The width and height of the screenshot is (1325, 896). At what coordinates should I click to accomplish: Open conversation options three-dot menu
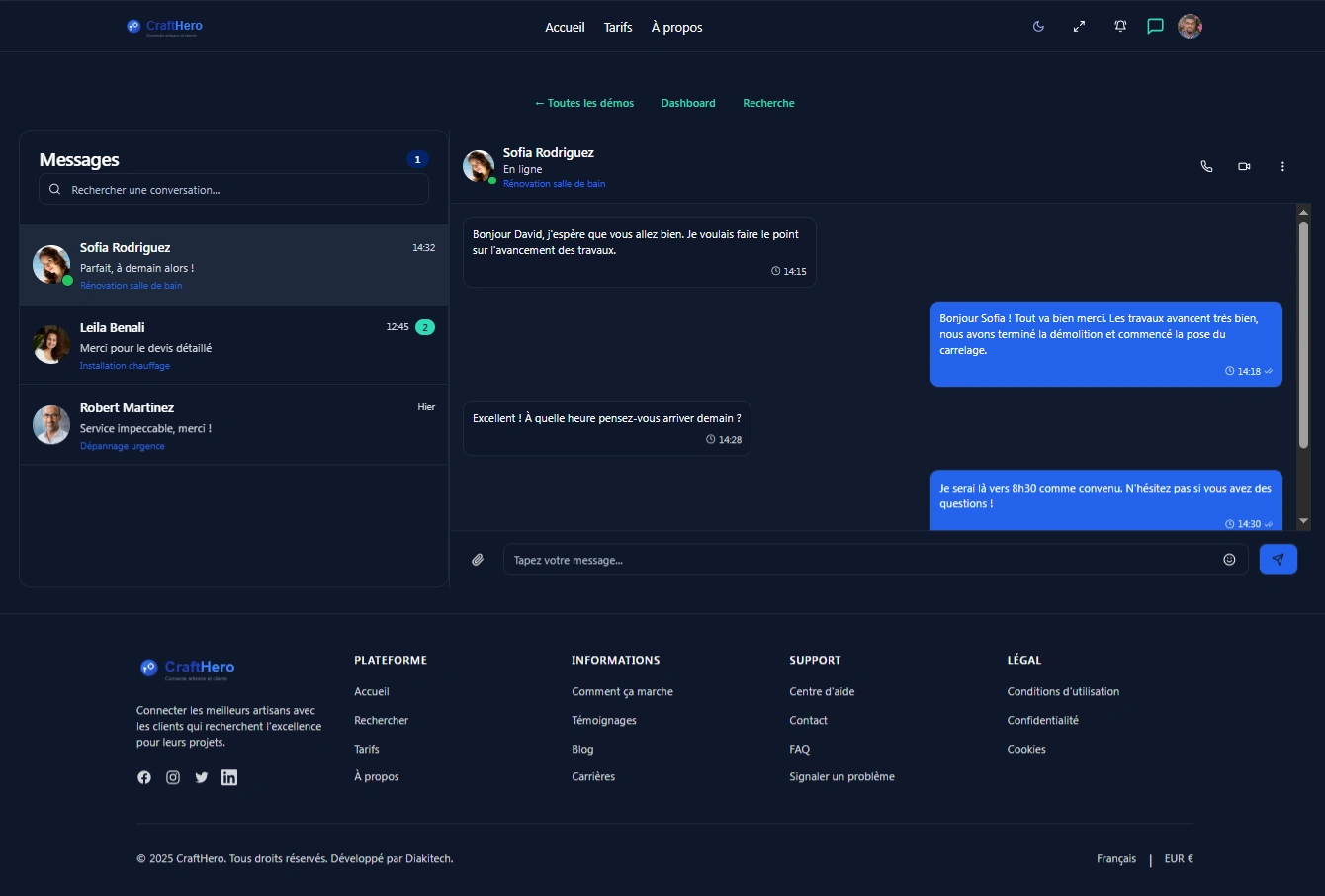click(x=1282, y=166)
